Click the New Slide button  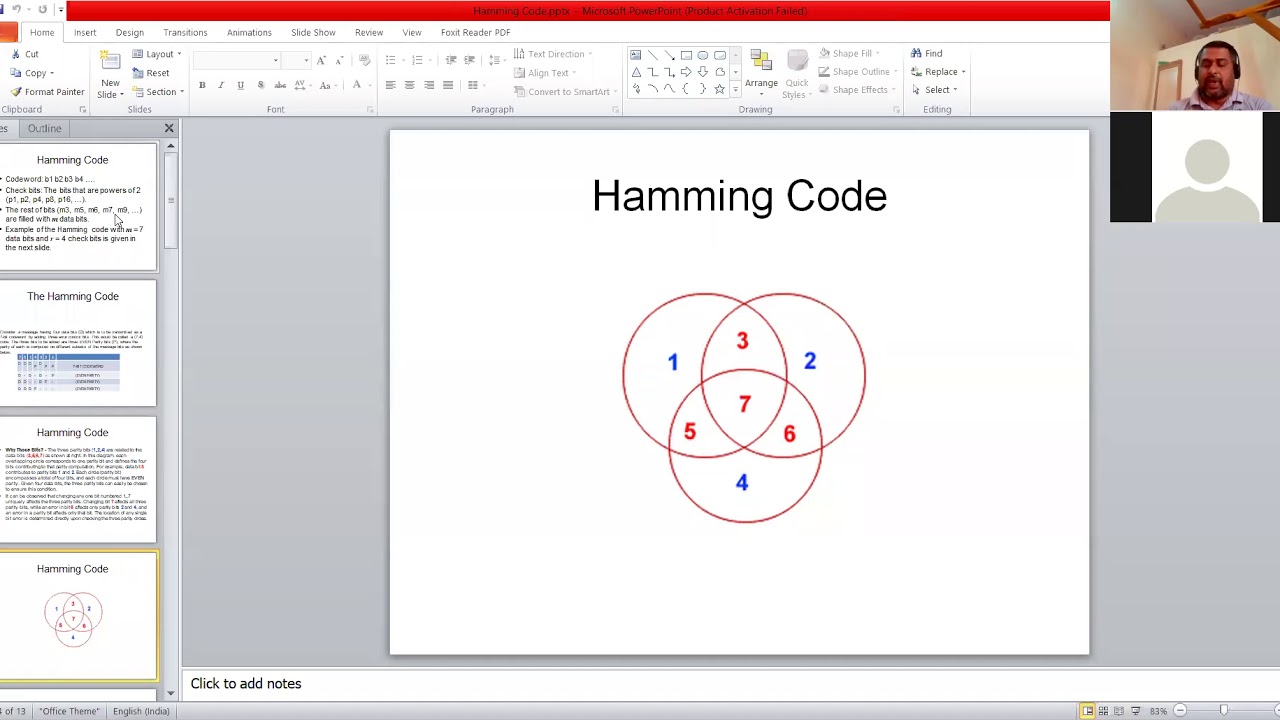110,75
